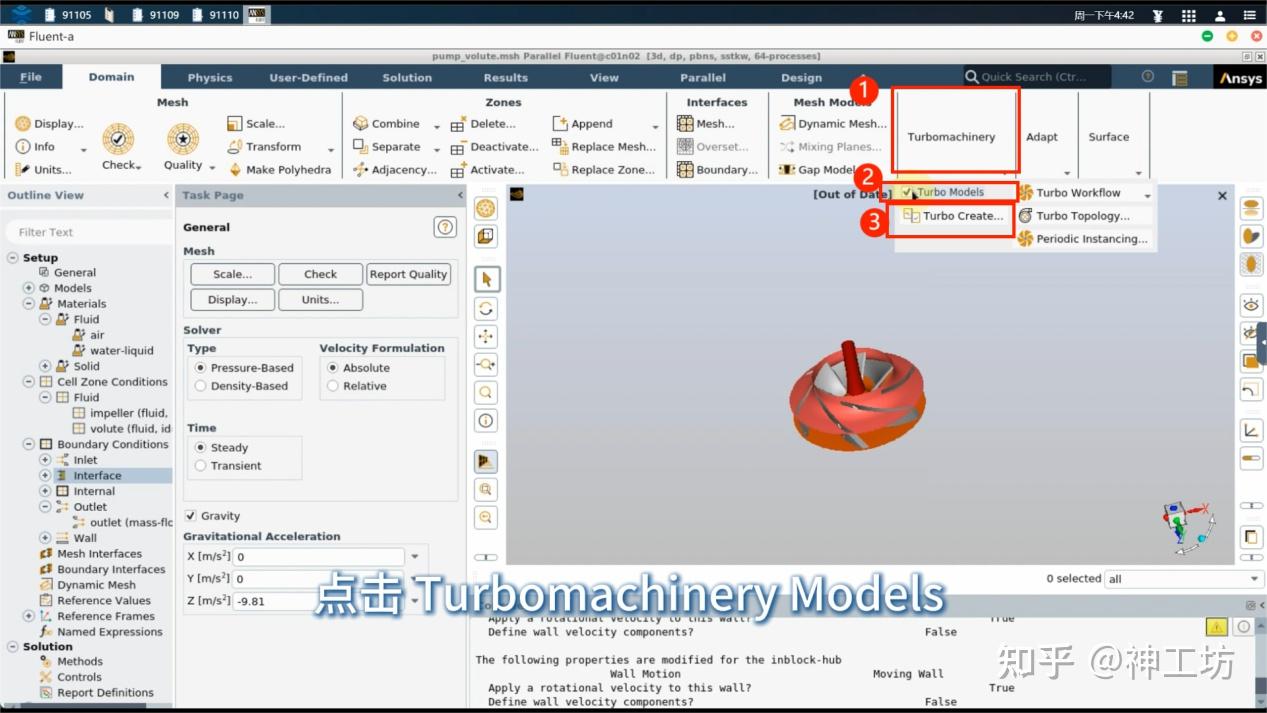Toggle the Turbo Models checkbox
This screenshot has height=713, width=1267.
(x=906, y=192)
